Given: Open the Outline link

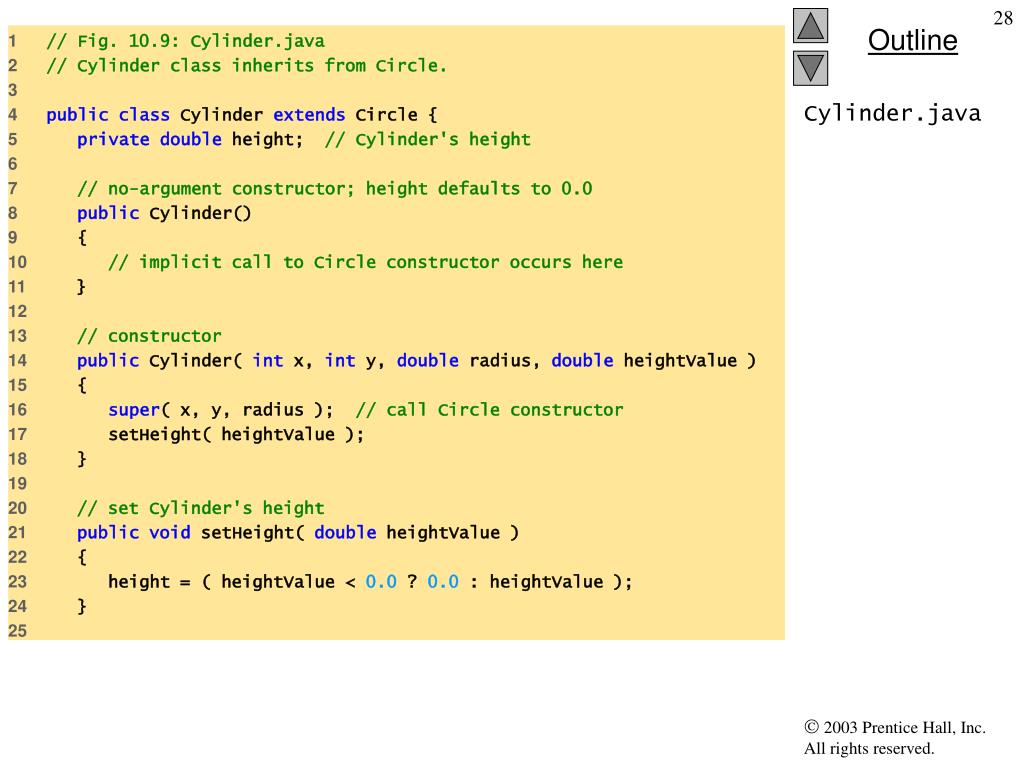Looking at the screenshot, I should tap(912, 40).
